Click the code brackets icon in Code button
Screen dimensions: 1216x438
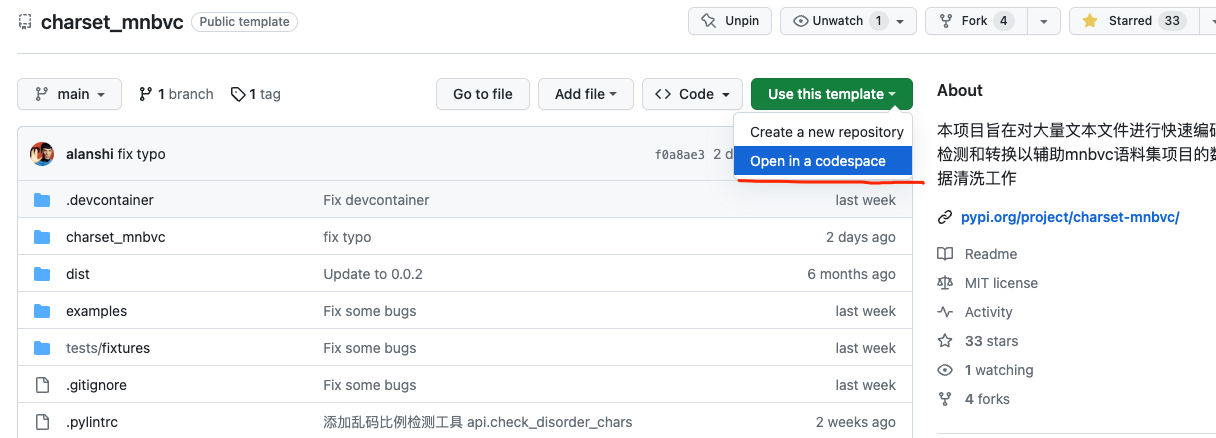tap(663, 94)
